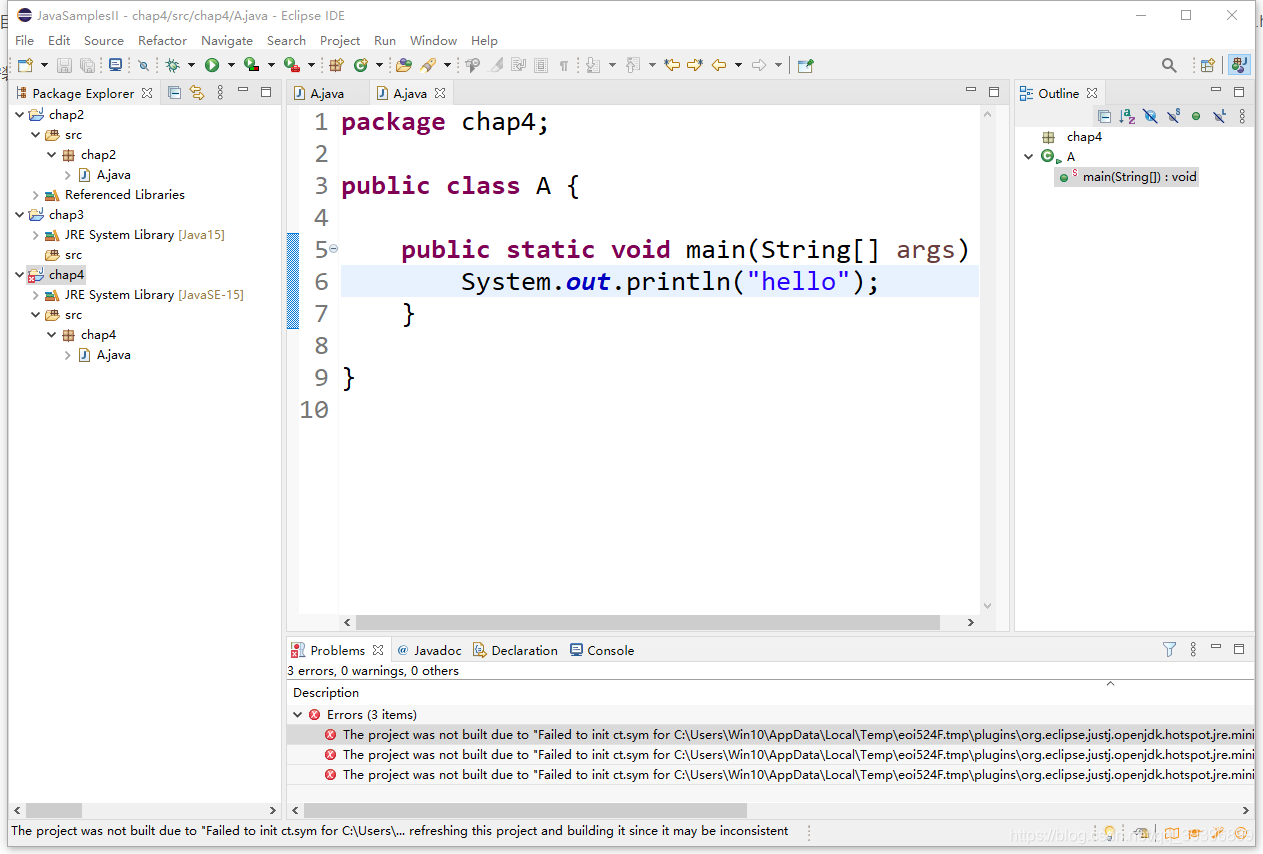Click Next Annotation icon in toolbar
Screen dimensions: 1263x854
pos(592,65)
